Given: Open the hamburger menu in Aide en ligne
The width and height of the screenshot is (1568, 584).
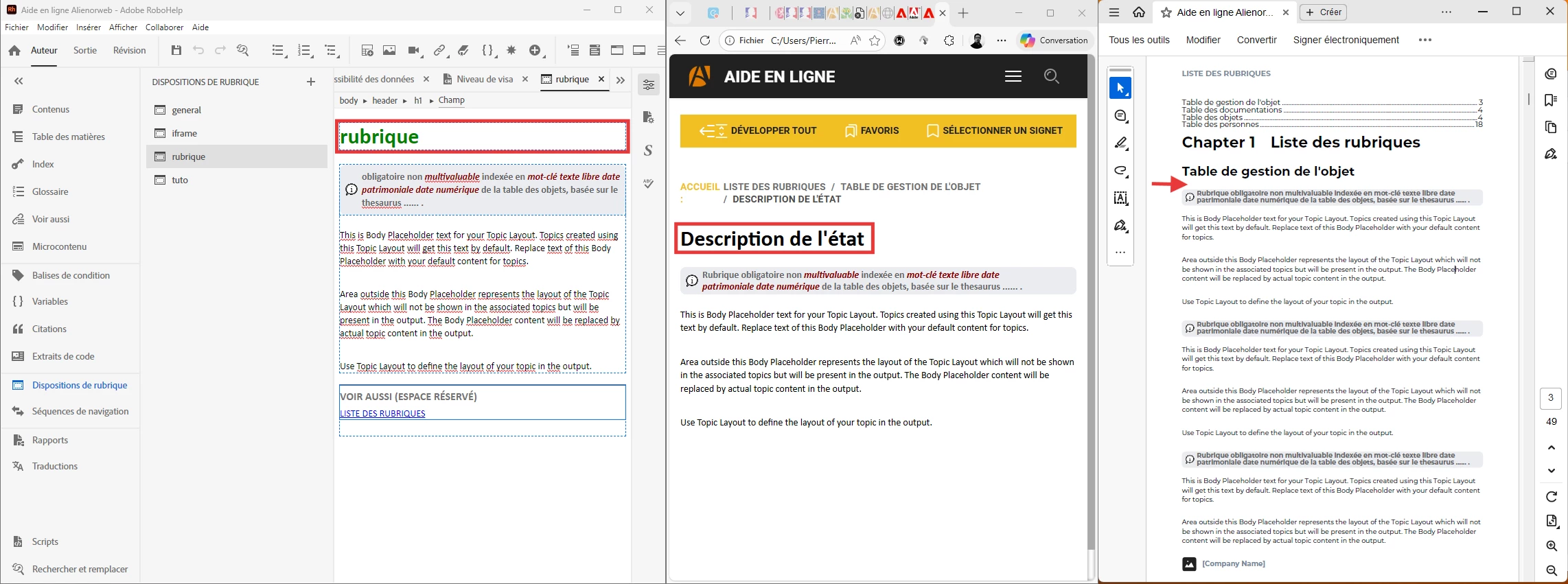Looking at the screenshot, I should (1013, 76).
